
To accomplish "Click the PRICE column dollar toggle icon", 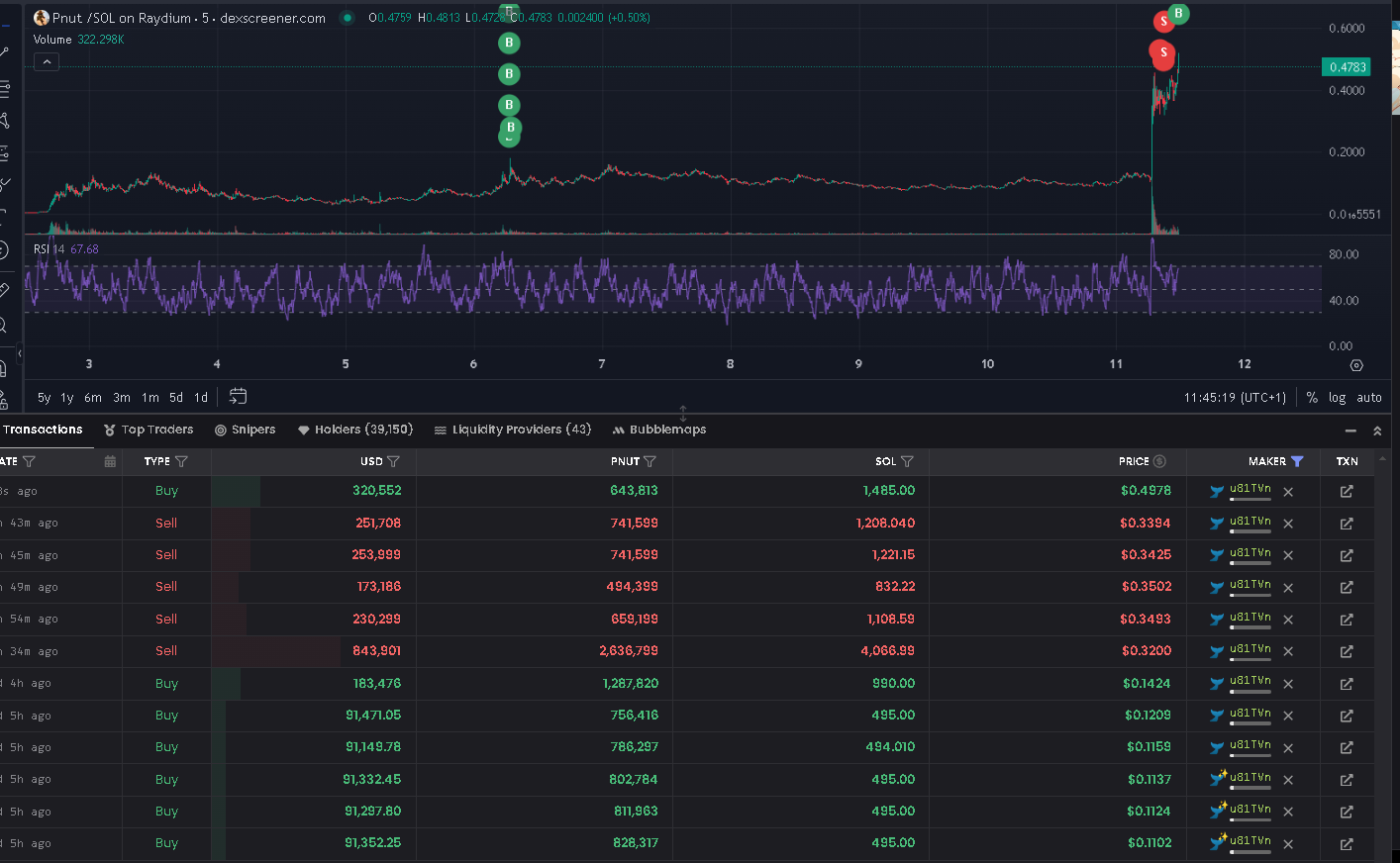I will (1159, 461).
